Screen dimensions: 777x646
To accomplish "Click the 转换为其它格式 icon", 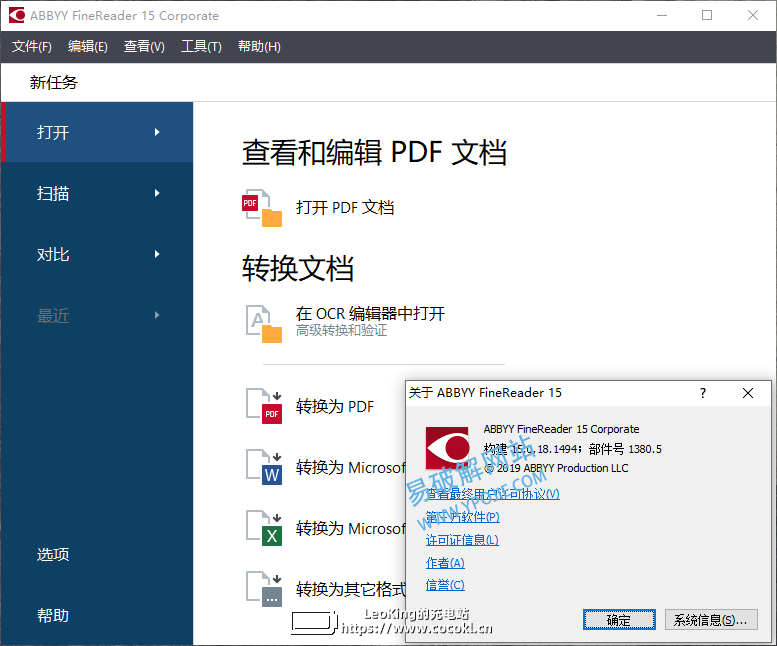I will click(264, 589).
